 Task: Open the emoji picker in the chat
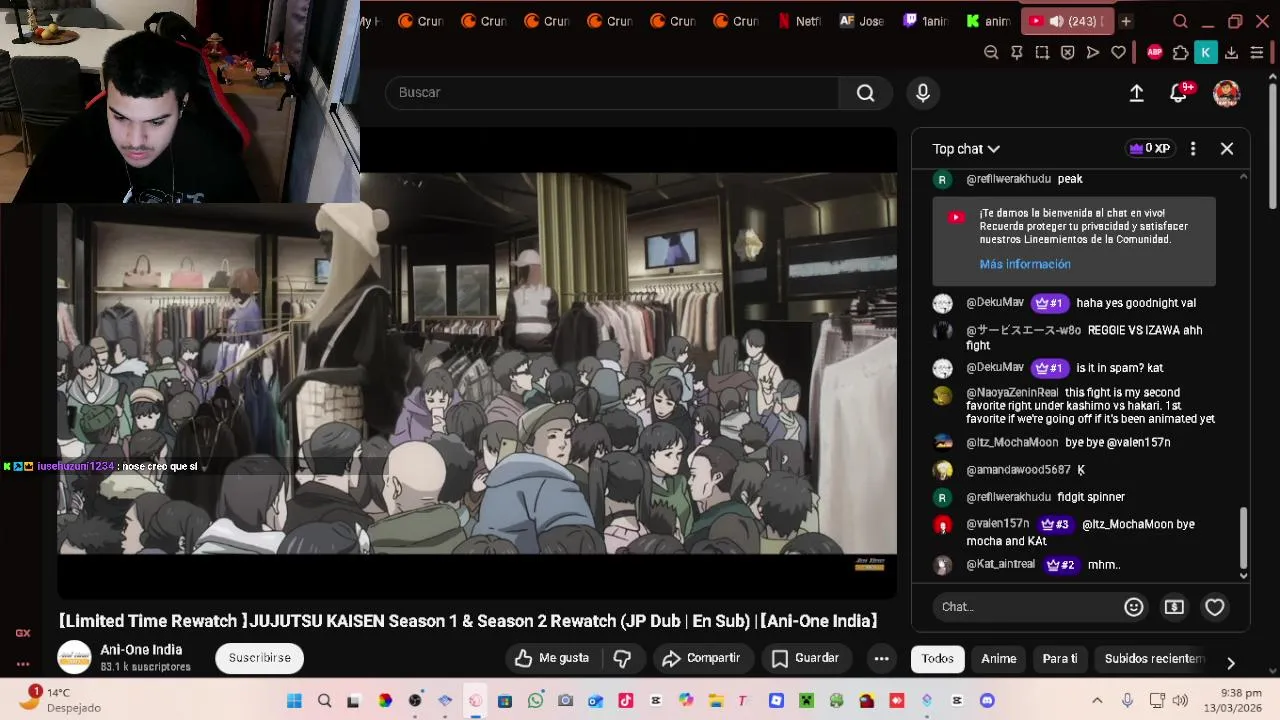tap(1134, 607)
